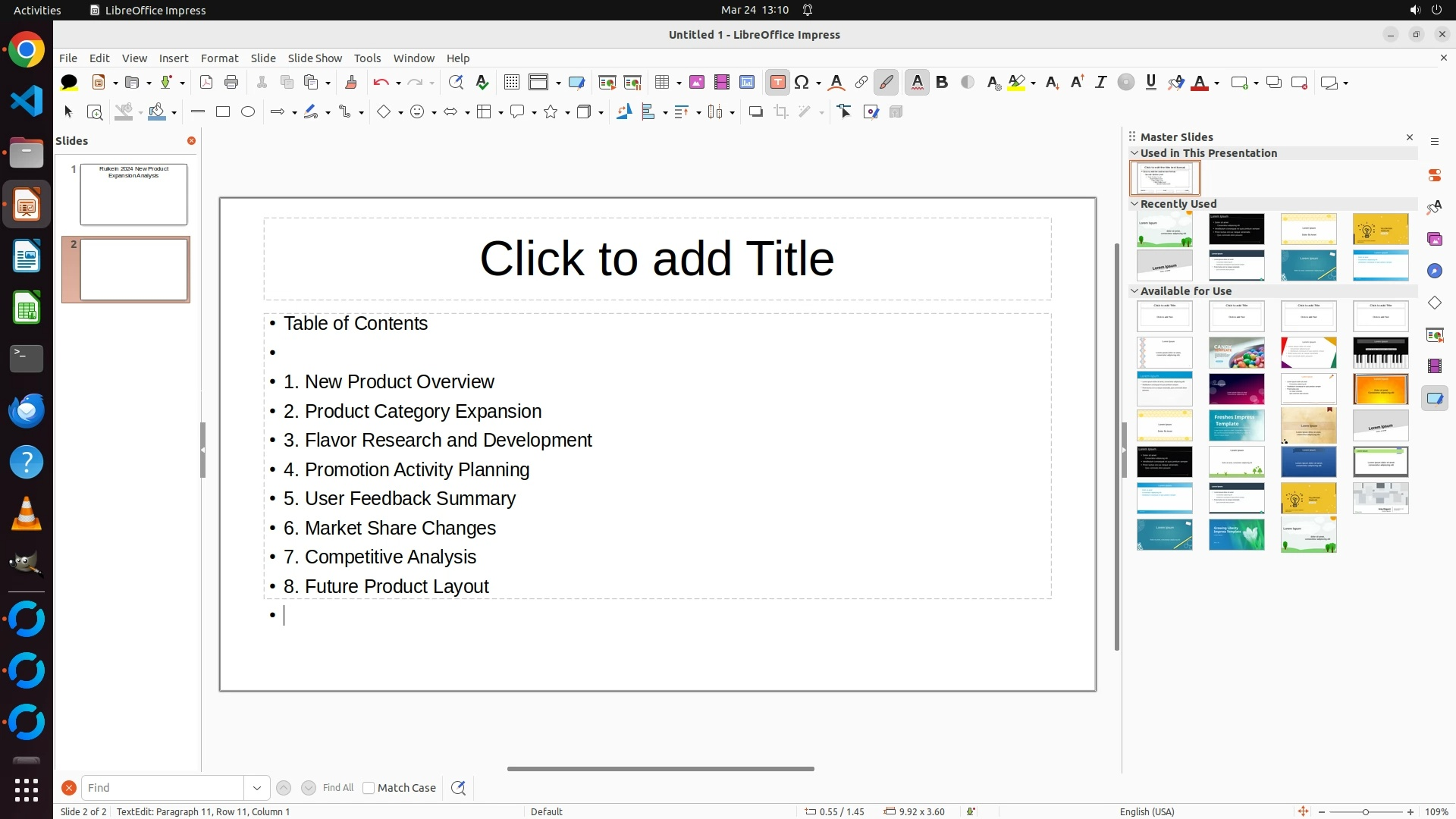Click the Underline formatting icon
The image size is (1456, 819).
(x=1150, y=83)
